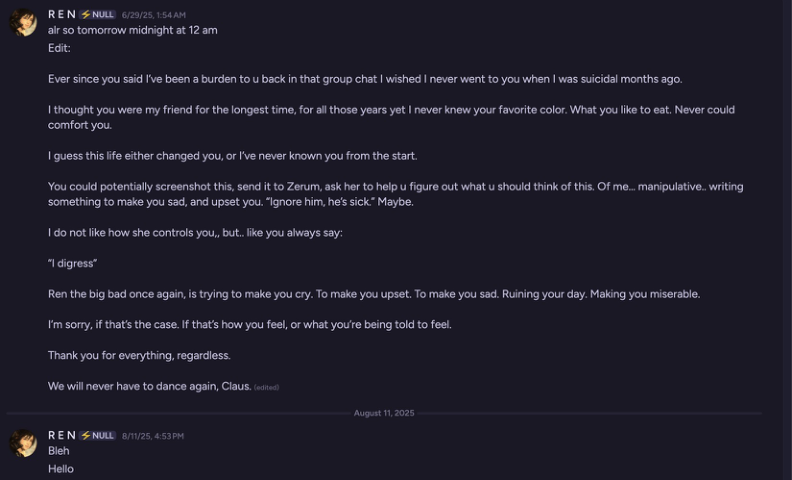Click the 6/29/25, 1:54 AM timestamp

(154, 16)
